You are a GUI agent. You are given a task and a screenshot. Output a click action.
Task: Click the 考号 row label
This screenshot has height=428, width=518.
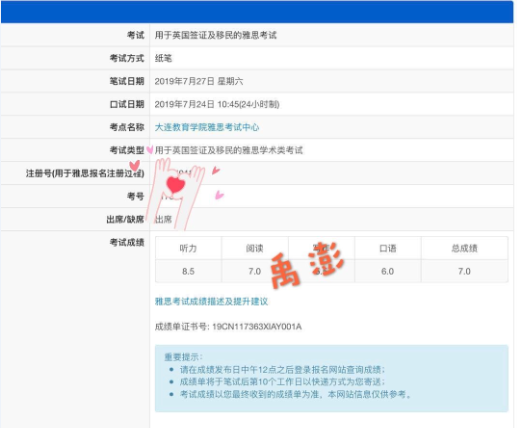136,196
